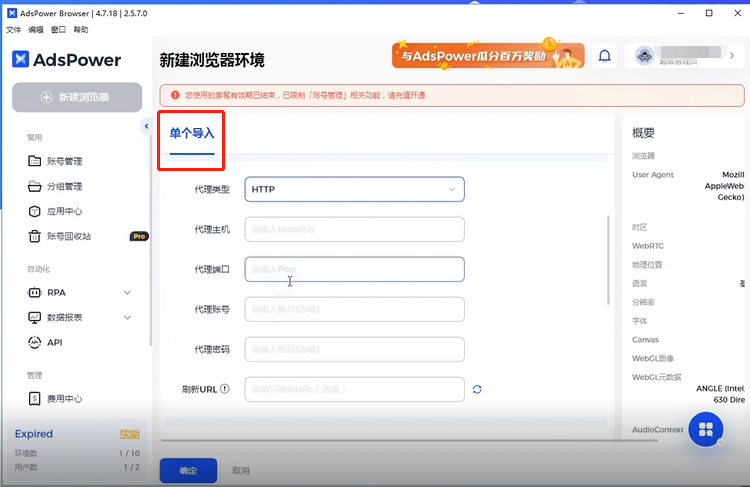The image size is (750, 487).
Task: Click the AdsPower logo in sidebar
Action: tap(66, 60)
